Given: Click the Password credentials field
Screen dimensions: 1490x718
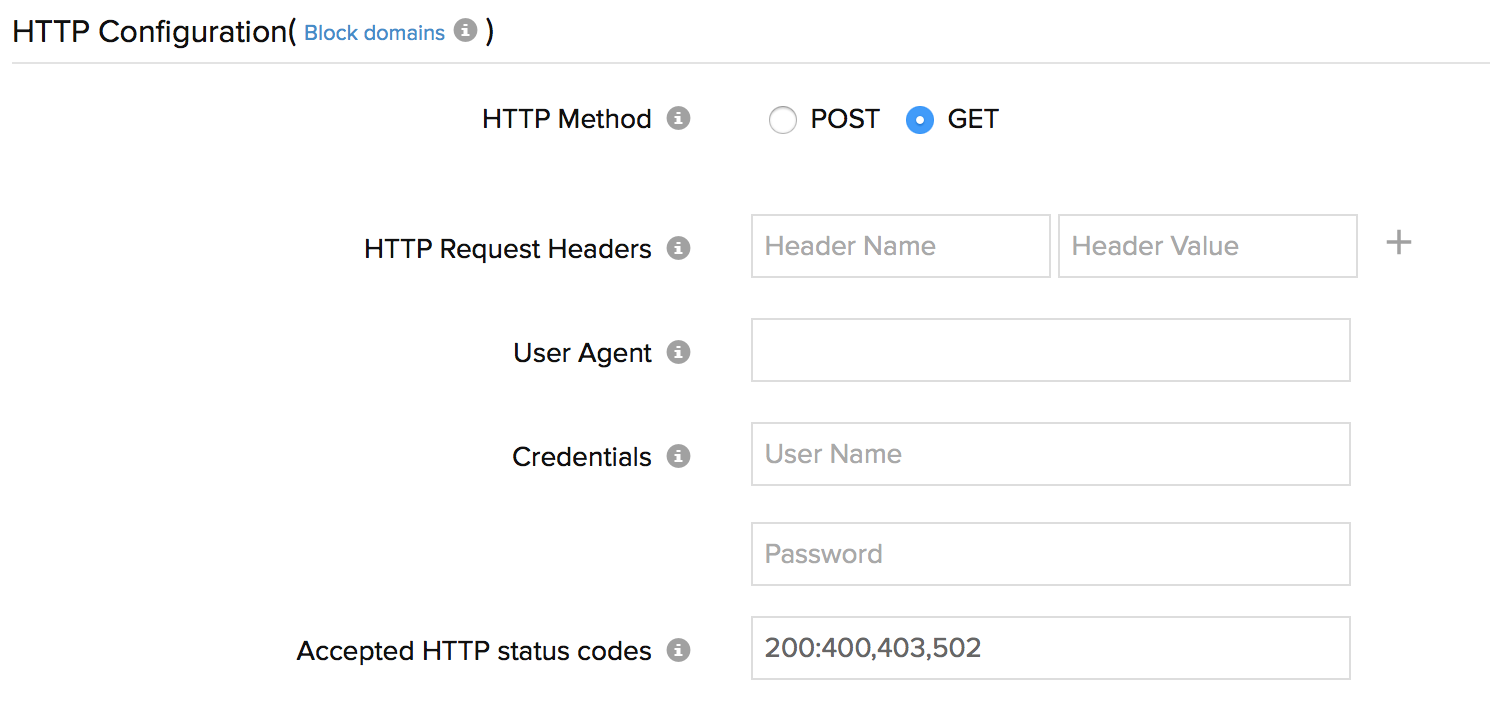Looking at the screenshot, I should click(1050, 554).
